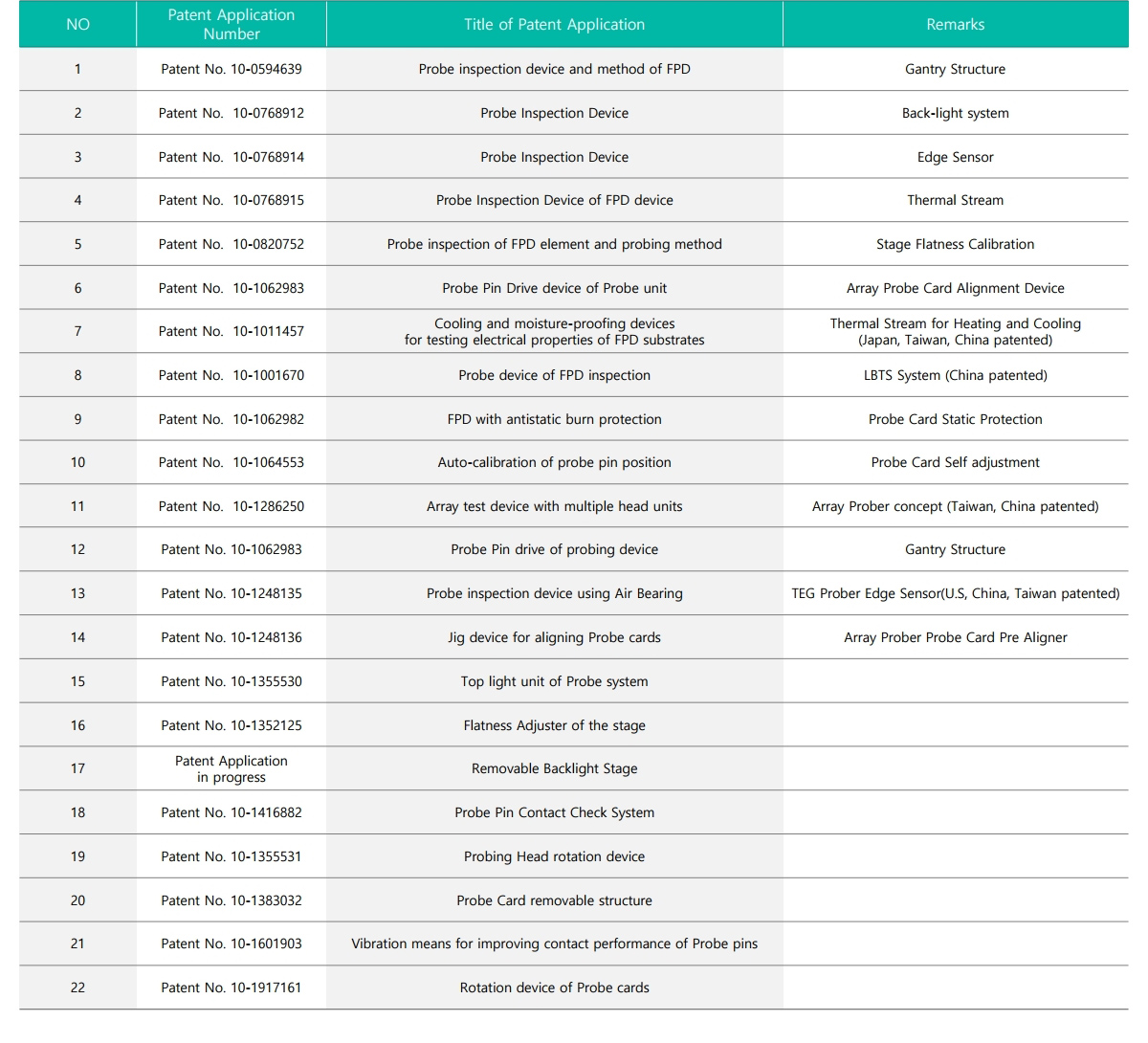1148x1043 pixels.
Task: Click 'Removable Backlight Stage' title
Action: 554,768
